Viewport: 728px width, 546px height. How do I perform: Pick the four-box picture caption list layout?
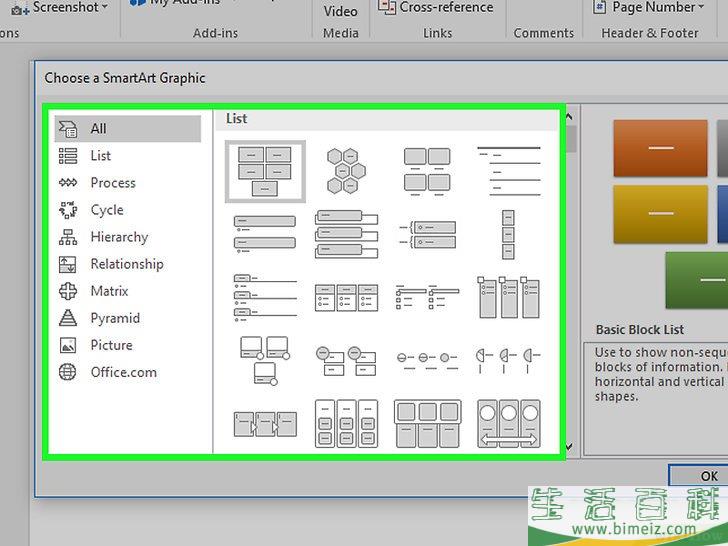(x=427, y=171)
